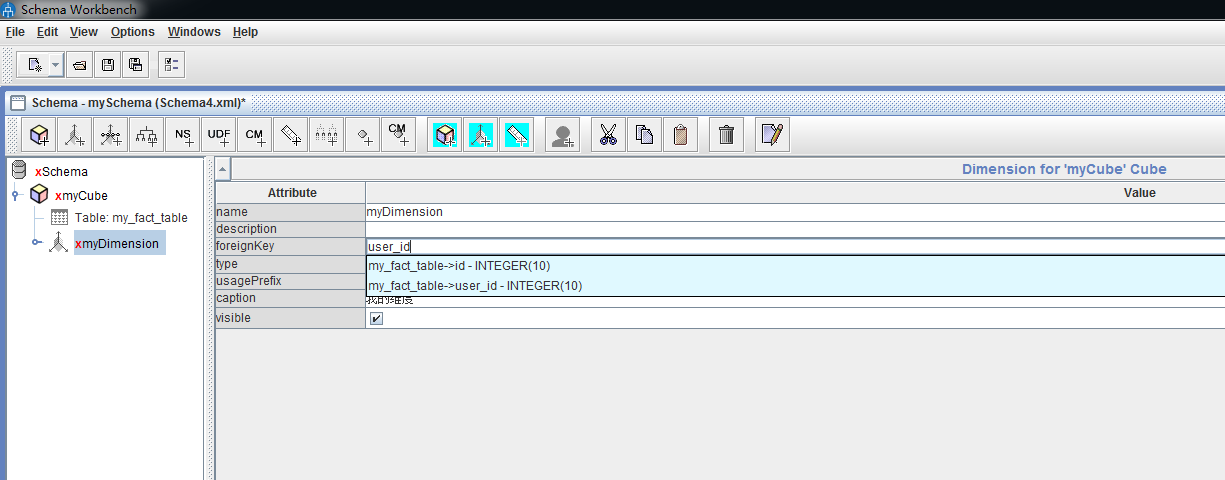Click the Copy icon

pyautogui.click(x=645, y=134)
